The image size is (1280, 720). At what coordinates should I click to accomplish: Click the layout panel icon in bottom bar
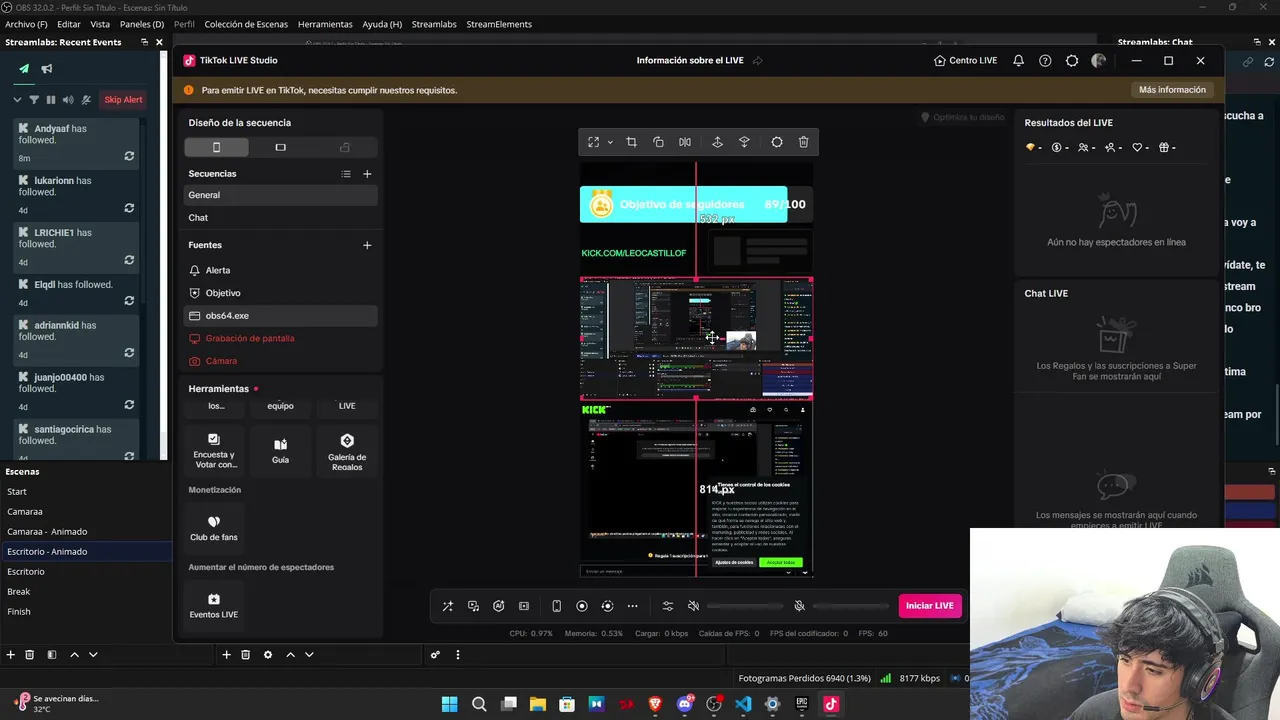click(524, 606)
